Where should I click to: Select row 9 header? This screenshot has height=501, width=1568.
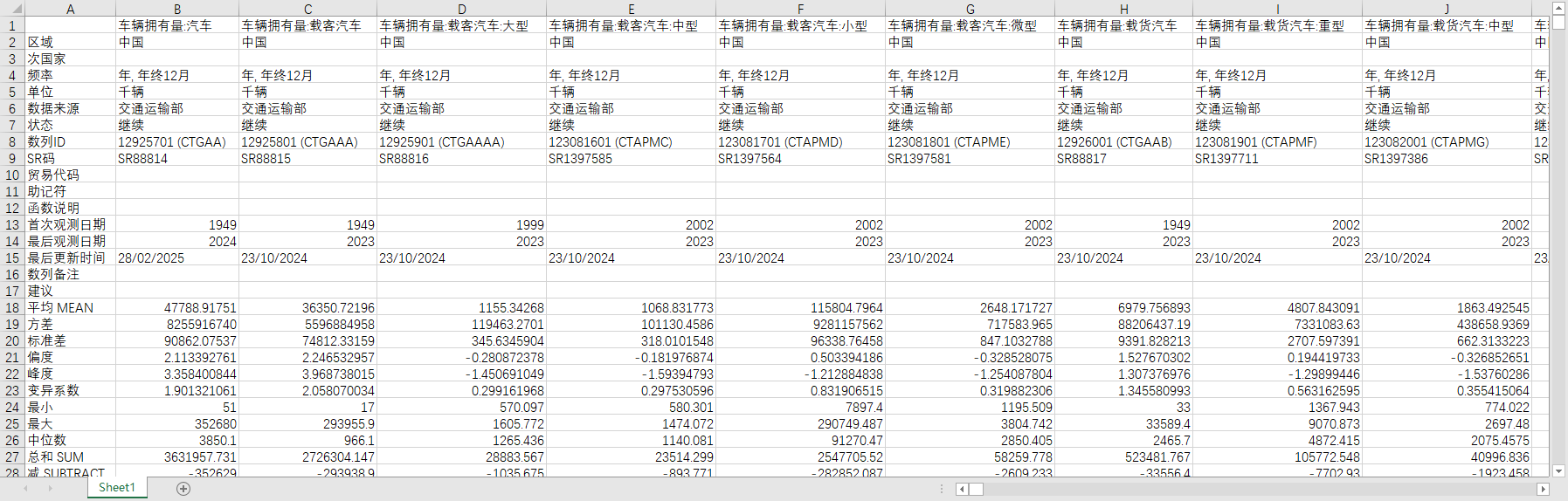pos(12,158)
